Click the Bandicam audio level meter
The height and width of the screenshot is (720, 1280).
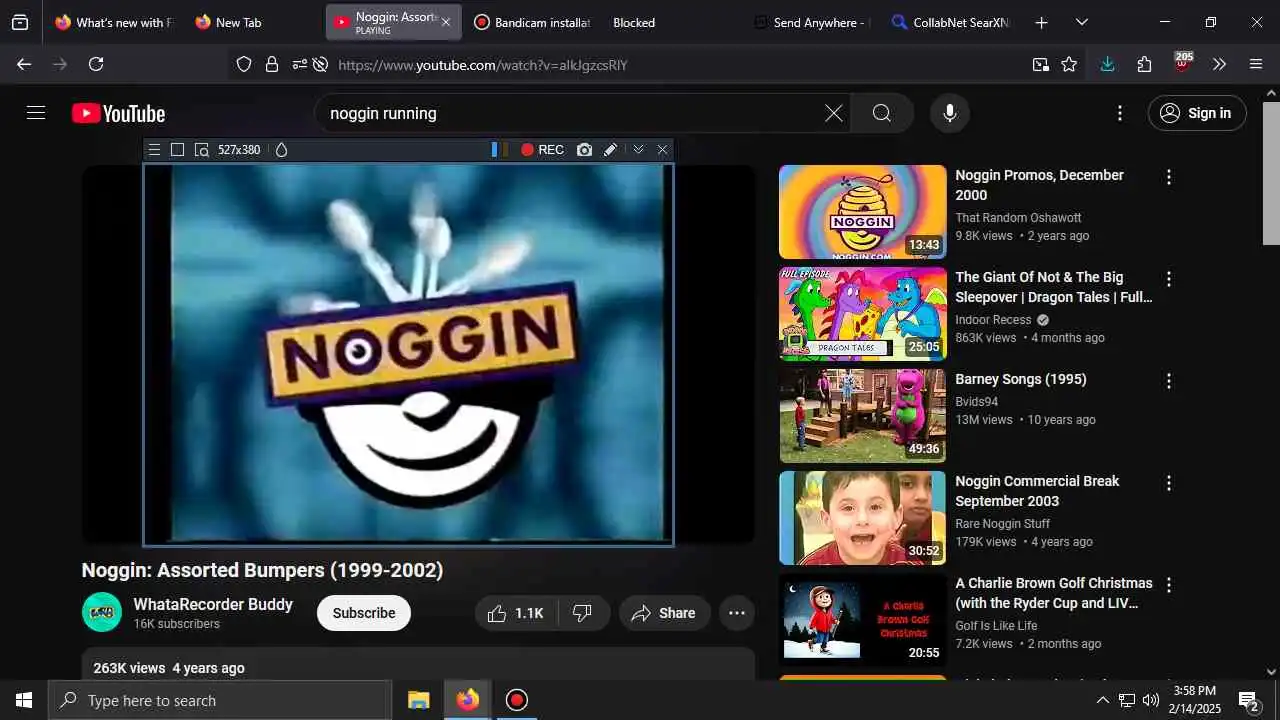point(499,150)
